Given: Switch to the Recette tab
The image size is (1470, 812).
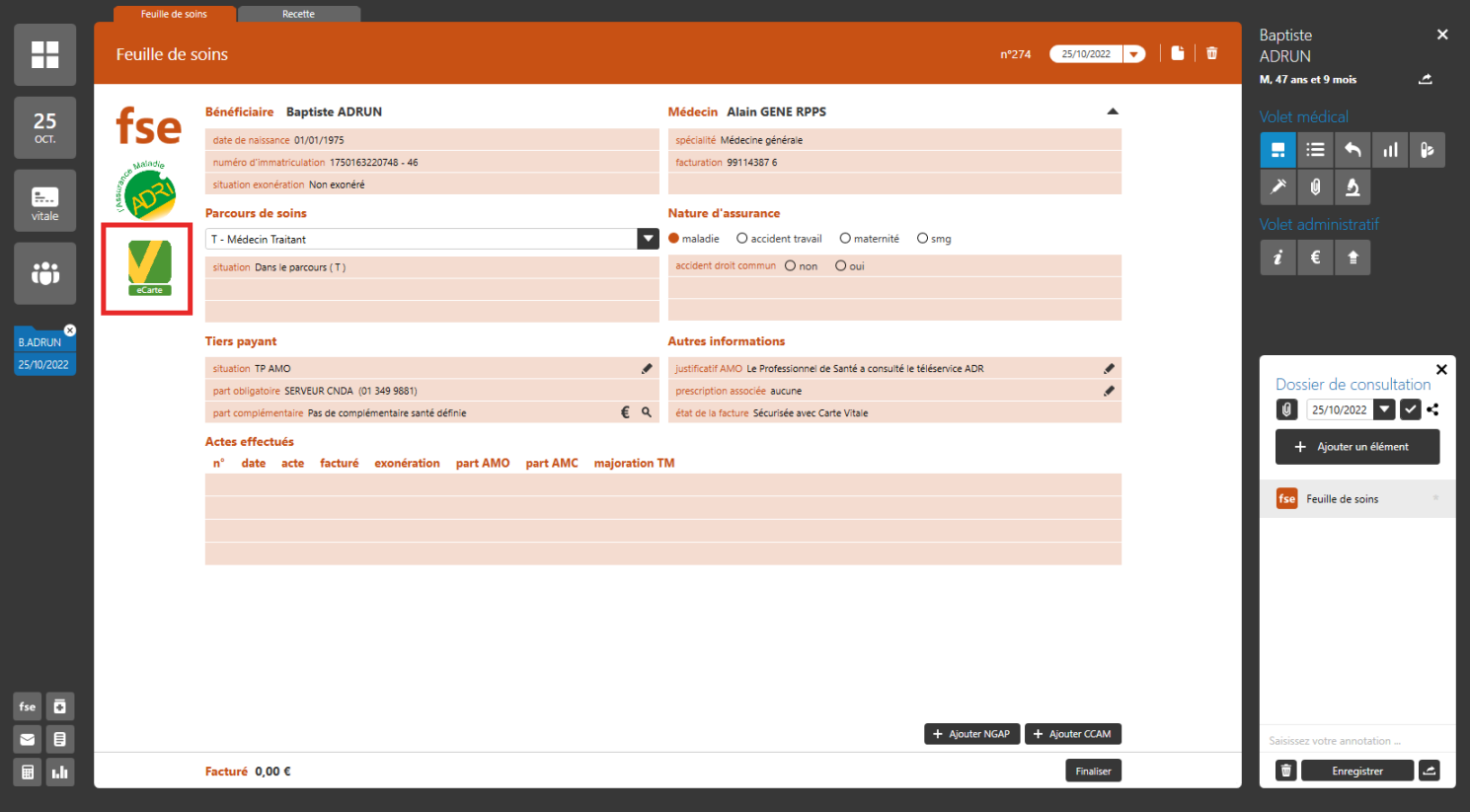Looking at the screenshot, I should 298,14.
